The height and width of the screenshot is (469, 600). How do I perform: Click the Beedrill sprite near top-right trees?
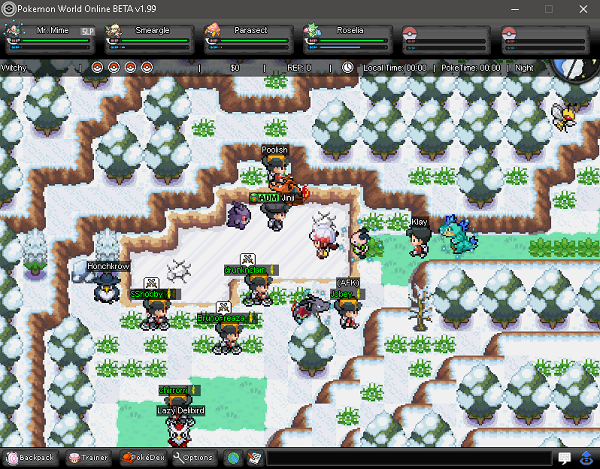tap(564, 116)
